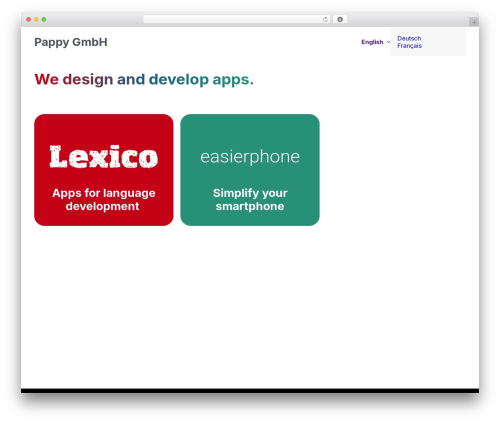Minimize window using yellow button

36,19
